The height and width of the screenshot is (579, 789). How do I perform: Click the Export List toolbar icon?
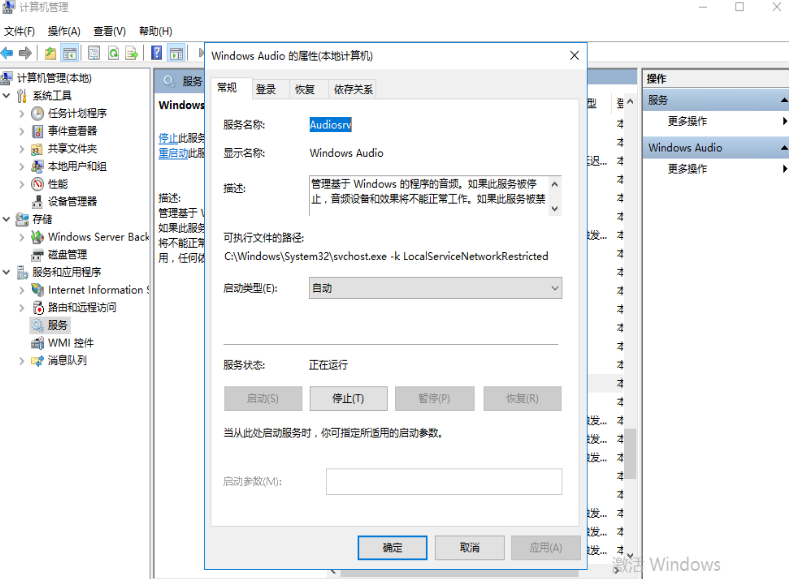point(131,53)
